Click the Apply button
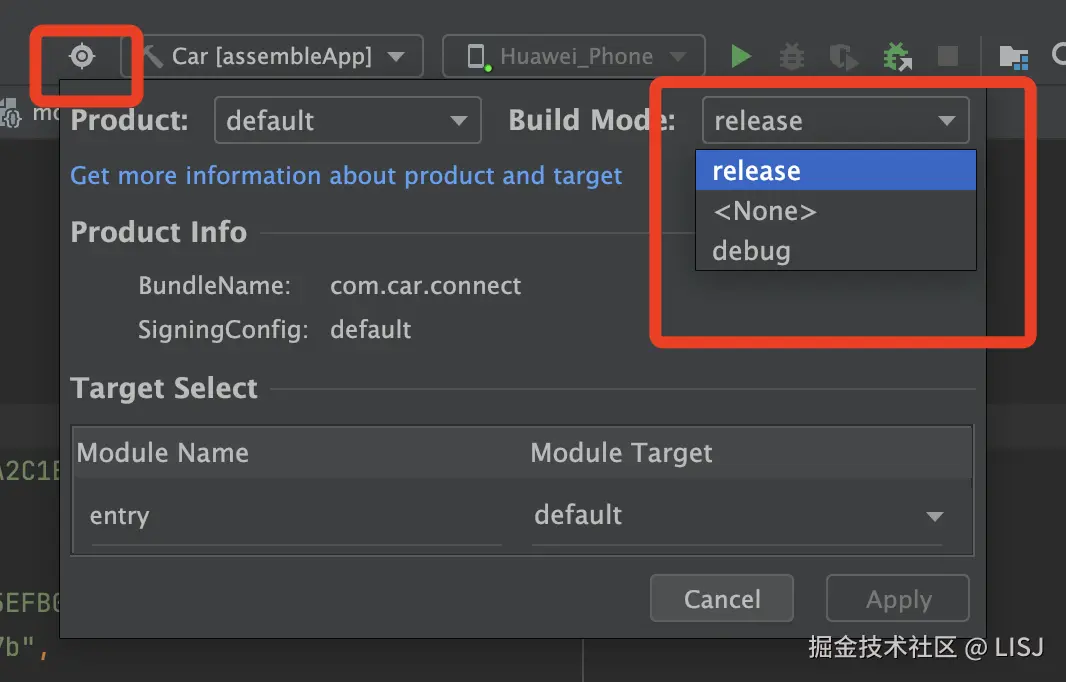Viewport: 1066px width, 682px height. point(898,599)
